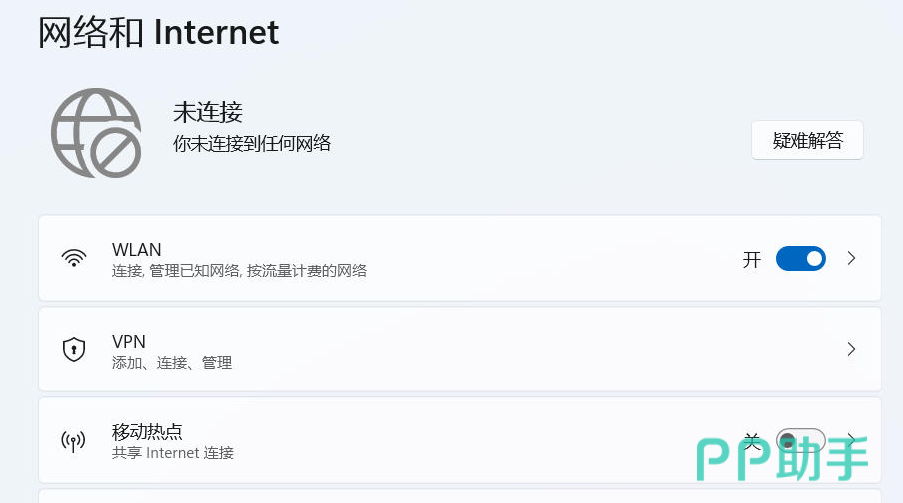This screenshot has height=503, width=903.
Task: Click the WLAN Wi-Fi signal icon
Action: tap(74, 258)
